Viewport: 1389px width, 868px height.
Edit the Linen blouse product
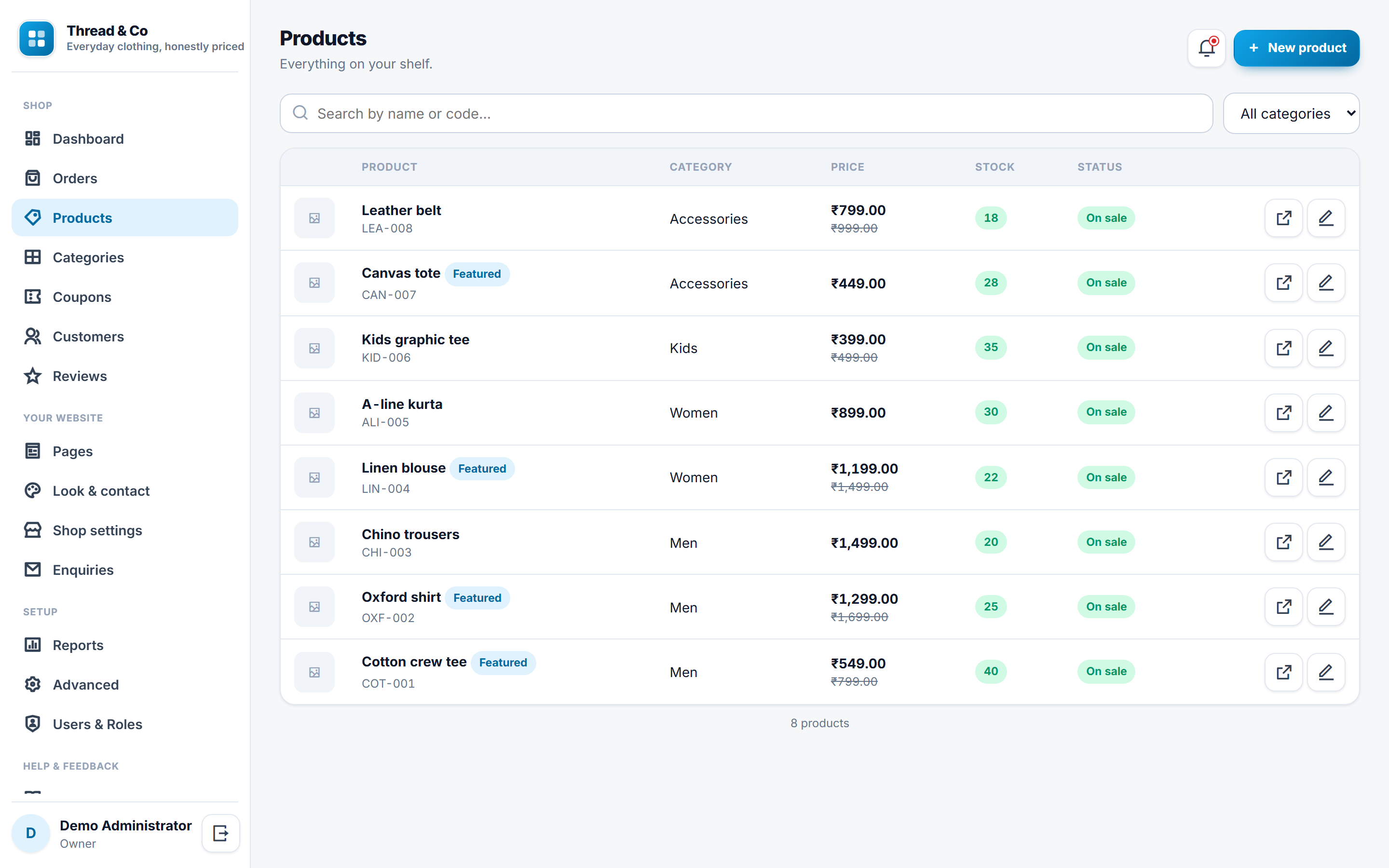click(1326, 477)
